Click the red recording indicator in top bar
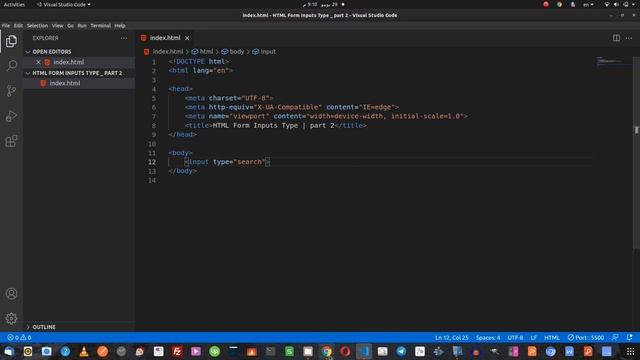Screen dimensions: 640x360 coord(546,4)
